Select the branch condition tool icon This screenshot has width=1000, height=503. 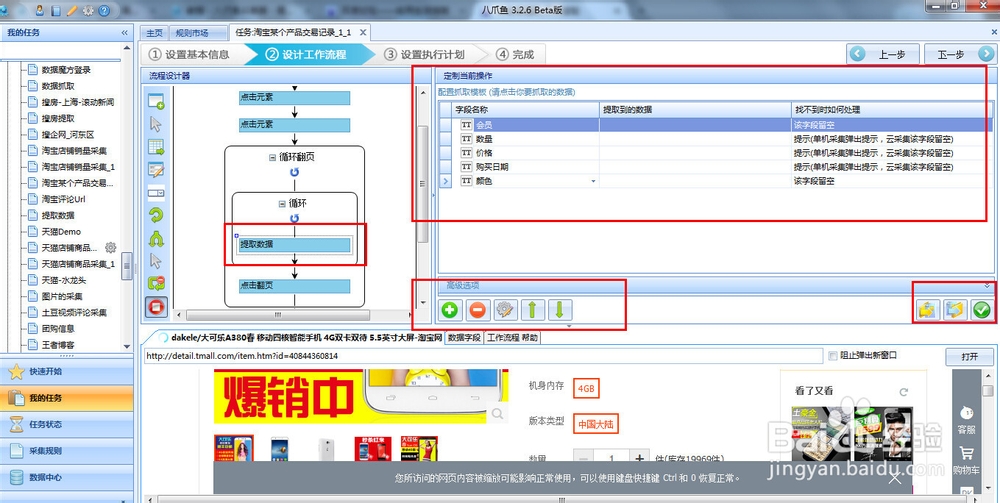coord(156,238)
